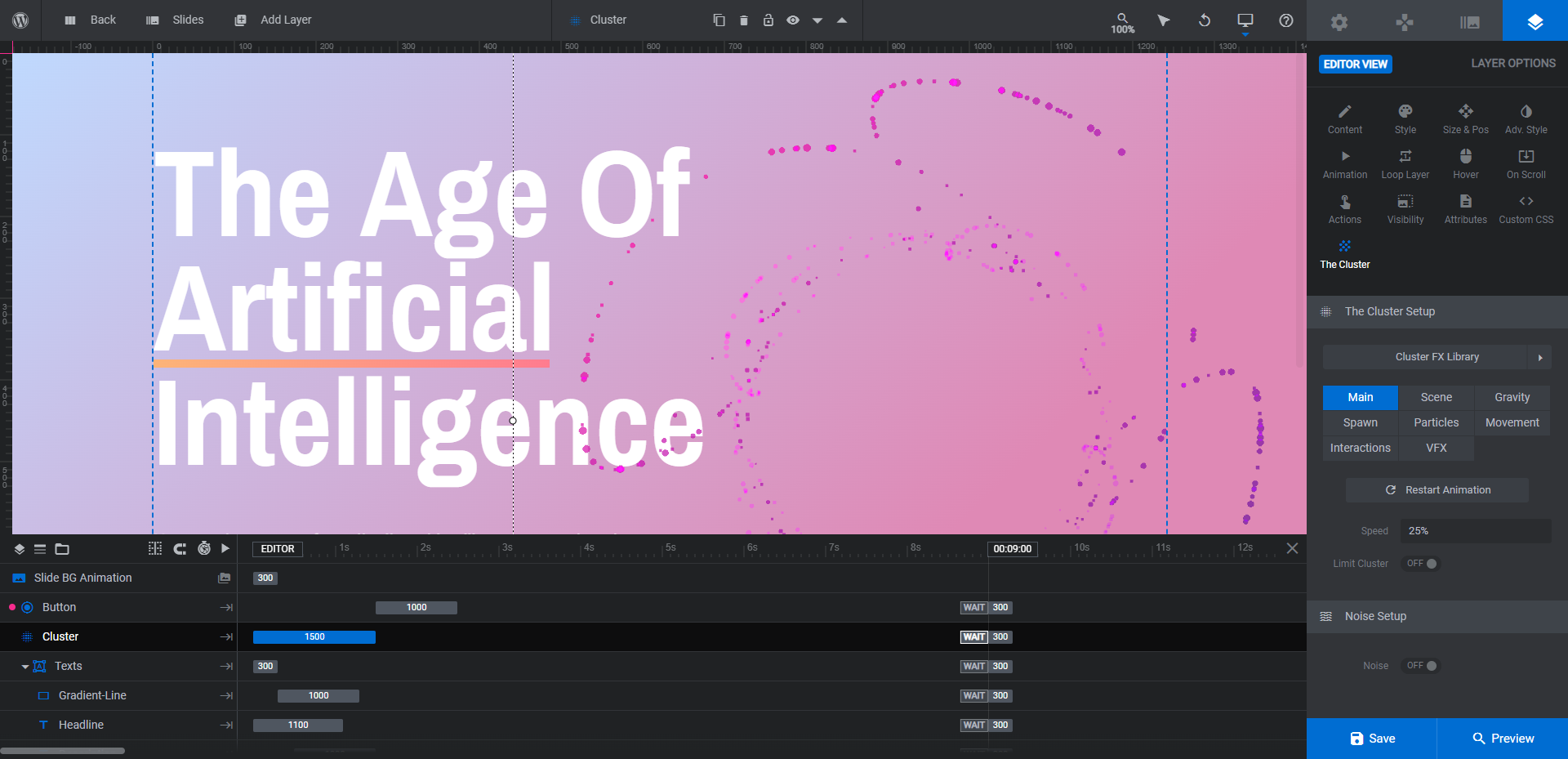Toggle the Limit Cluster switch
The image size is (1568, 759).
1421,564
